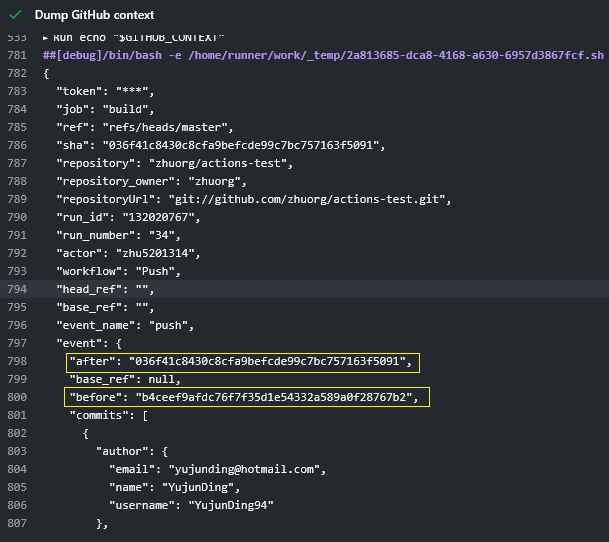Click the "author": { line
The image size is (609, 542).
pos(132,451)
